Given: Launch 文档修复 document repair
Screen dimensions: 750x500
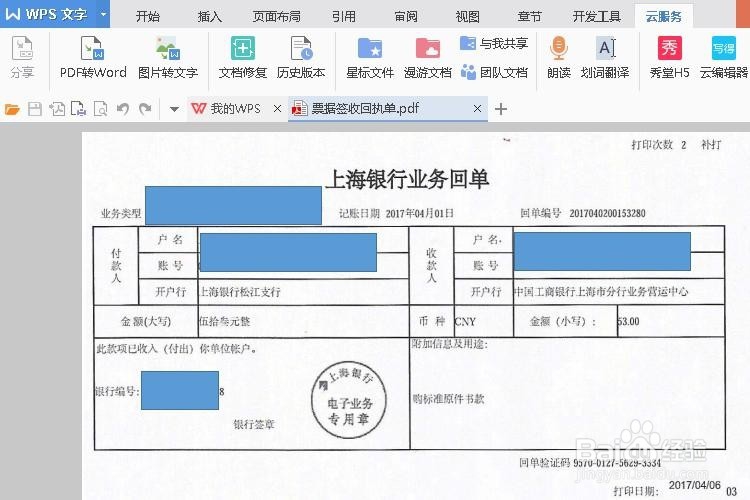Looking at the screenshot, I should [243, 56].
